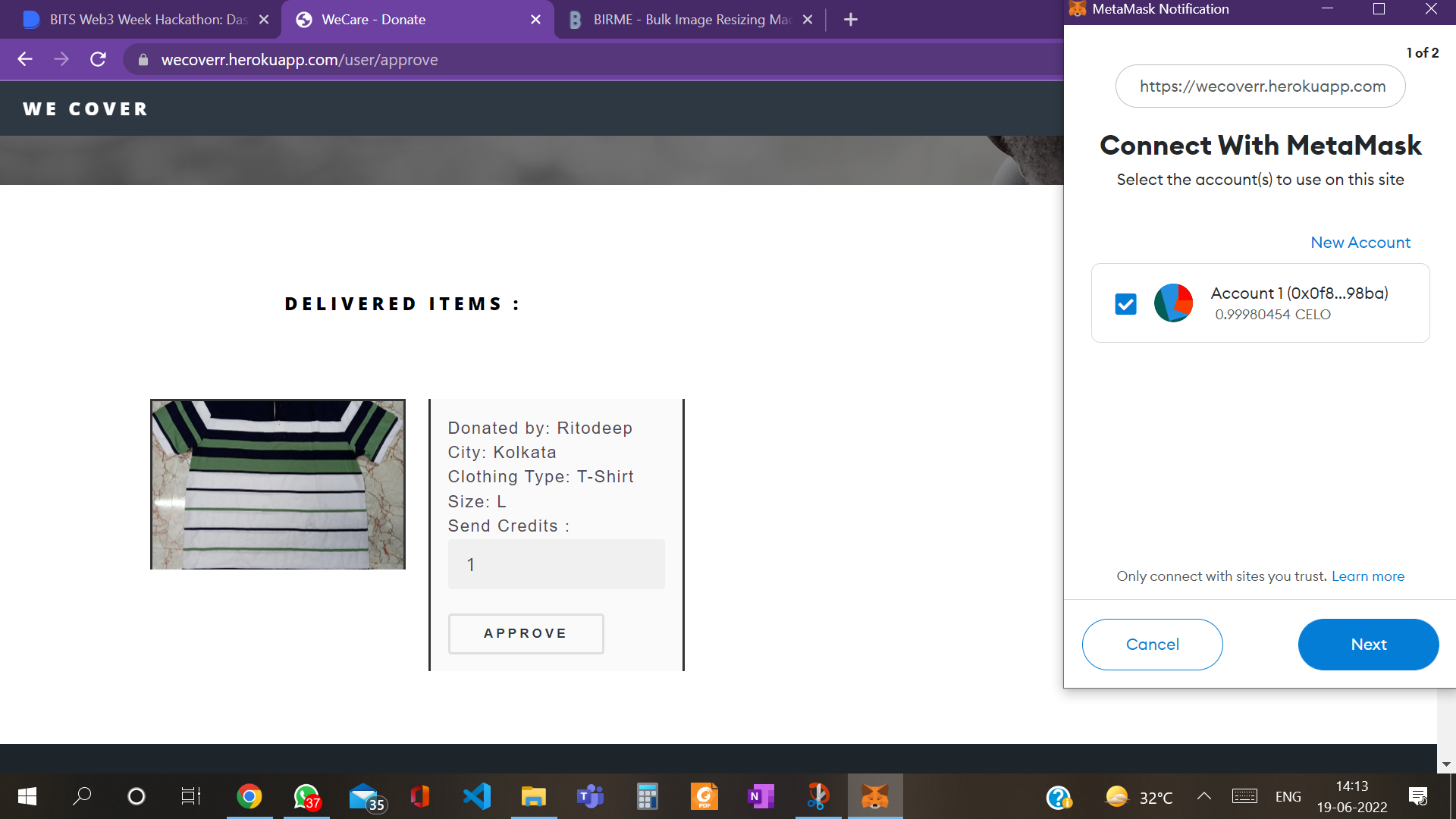Click the browser back arrow
1456x819 pixels.
point(25,59)
